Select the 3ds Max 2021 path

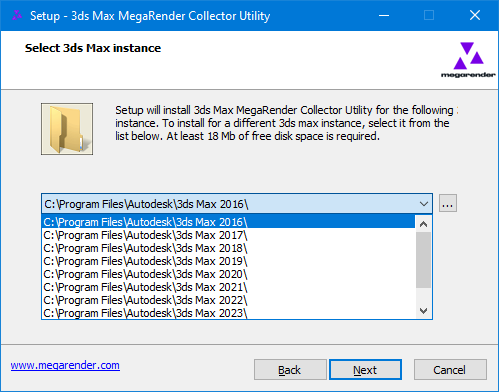pos(228,287)
